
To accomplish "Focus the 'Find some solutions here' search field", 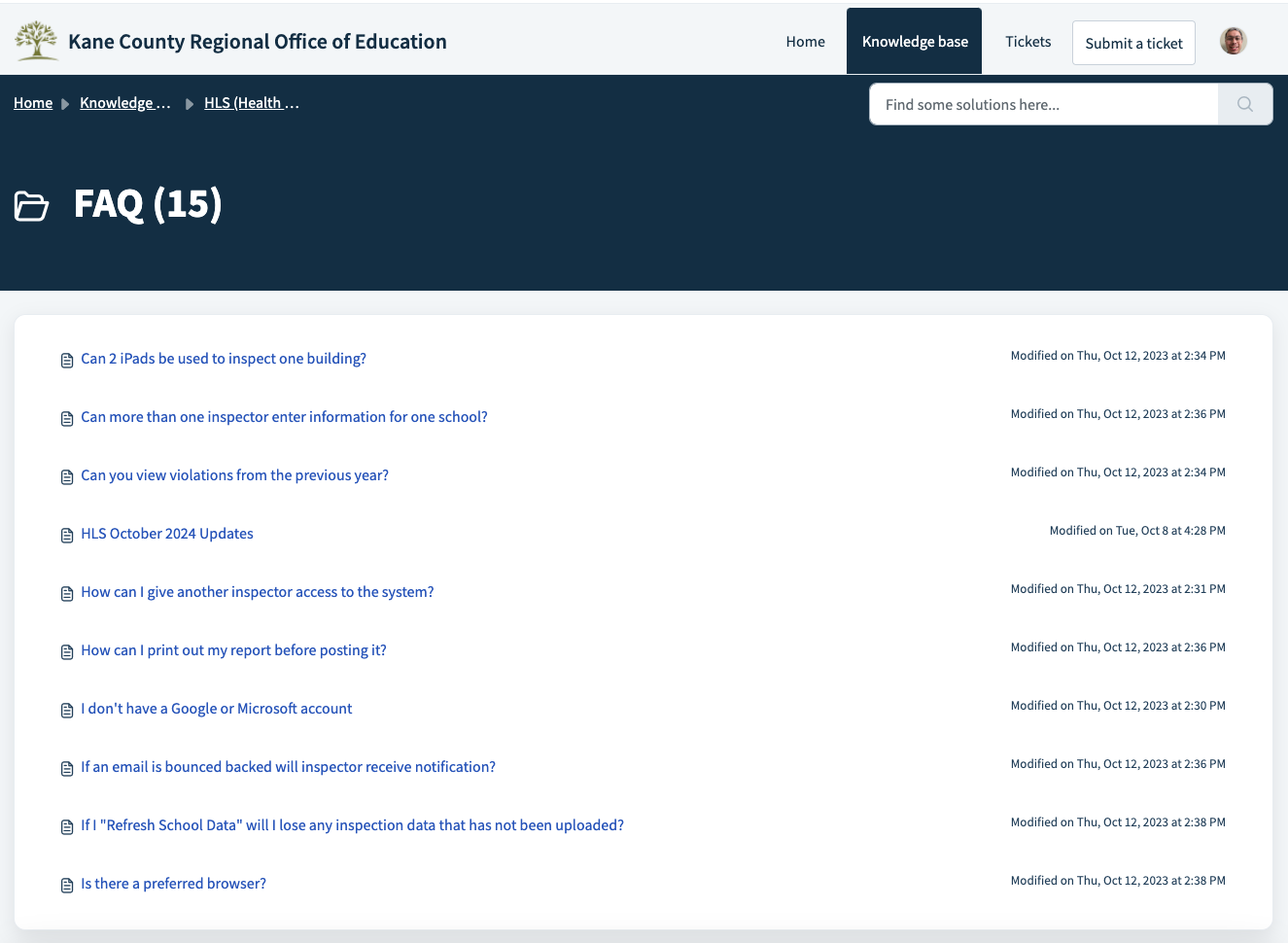I will tap(1044, 104).
